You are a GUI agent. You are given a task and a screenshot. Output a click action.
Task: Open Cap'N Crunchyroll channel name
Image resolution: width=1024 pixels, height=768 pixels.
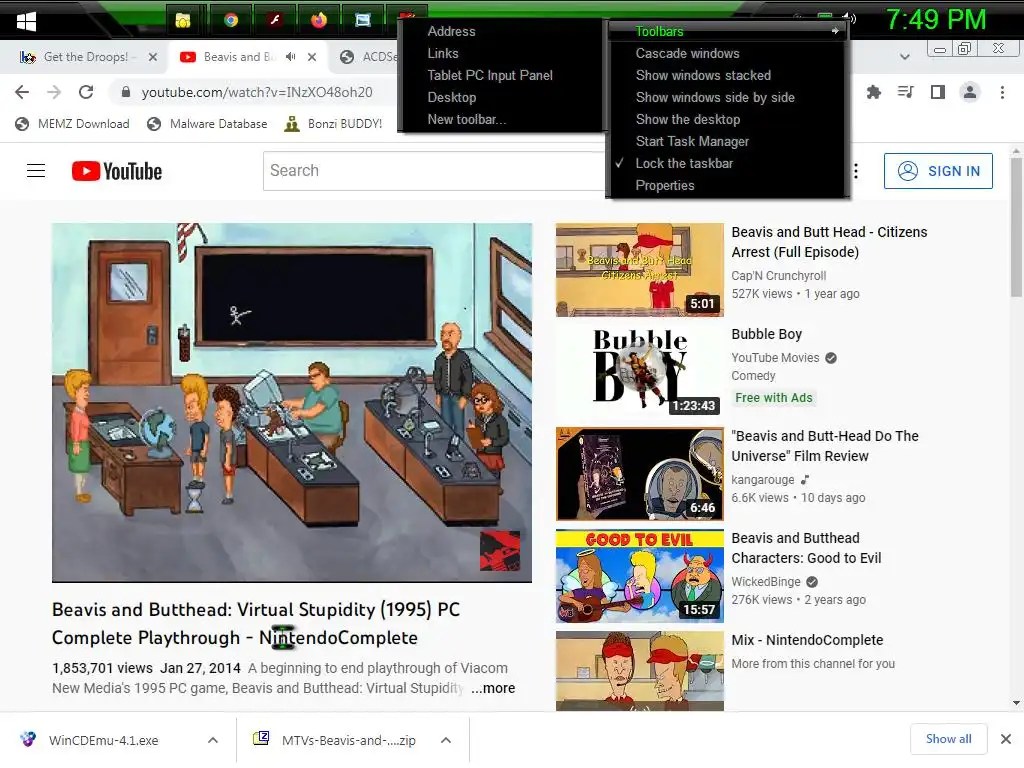(x=778, y=276)
